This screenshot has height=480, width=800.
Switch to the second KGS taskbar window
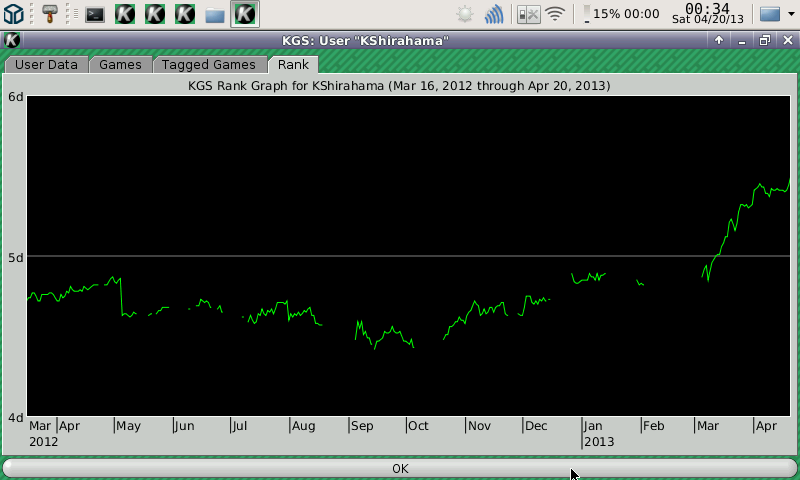tap(155, 14)
